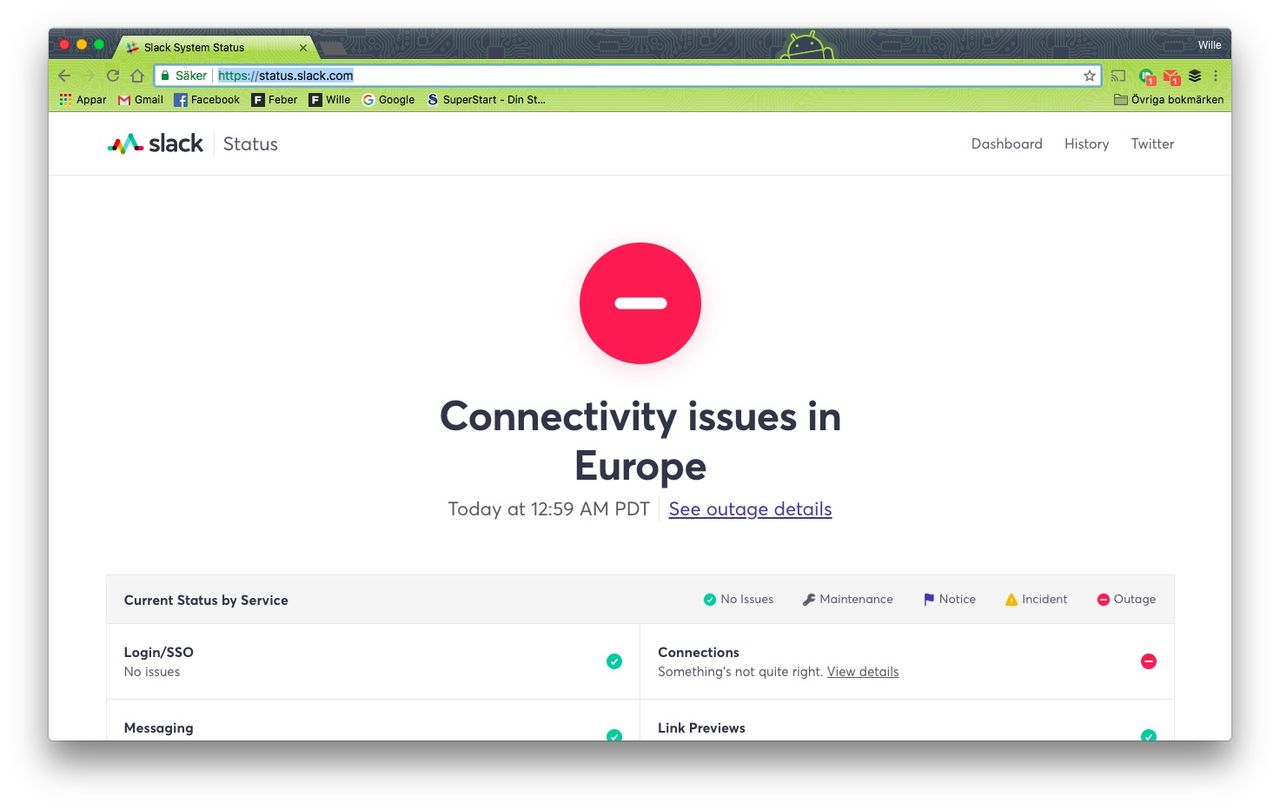This screenshot has width=1280, height=810.
Task: Open History page in header
Action: click(1086, 144)
